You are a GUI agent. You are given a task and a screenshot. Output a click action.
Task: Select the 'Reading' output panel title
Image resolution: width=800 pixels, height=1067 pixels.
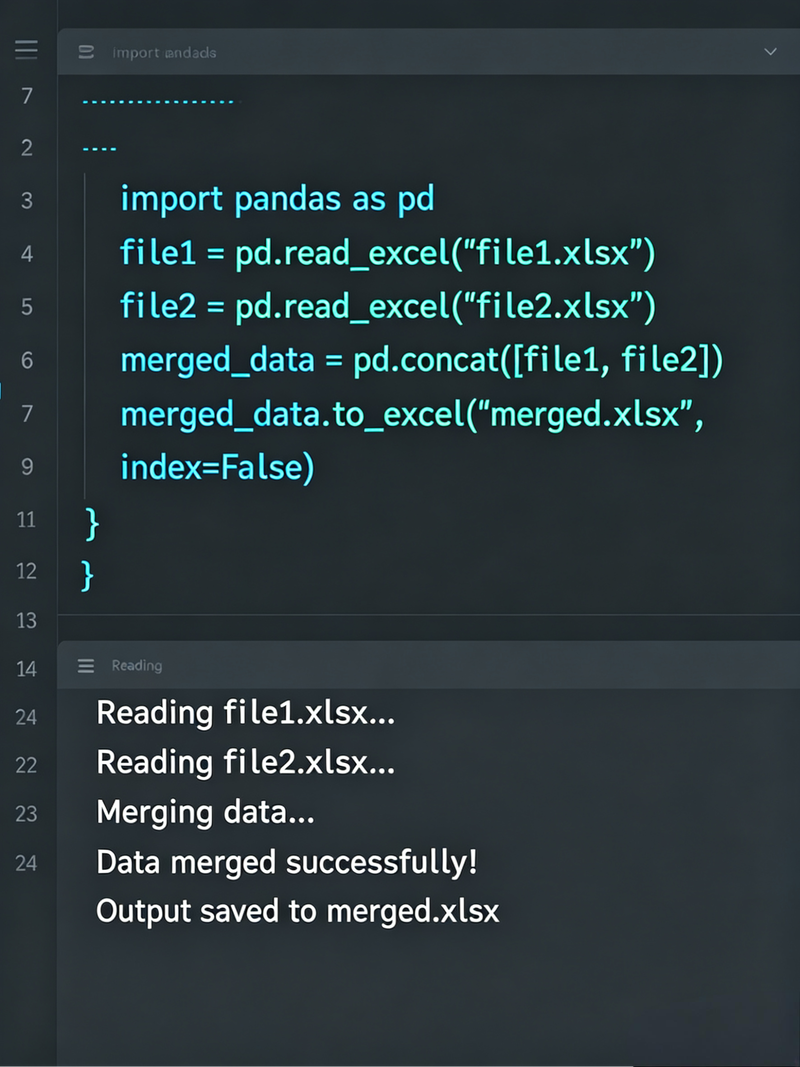(x=137, y=666)
